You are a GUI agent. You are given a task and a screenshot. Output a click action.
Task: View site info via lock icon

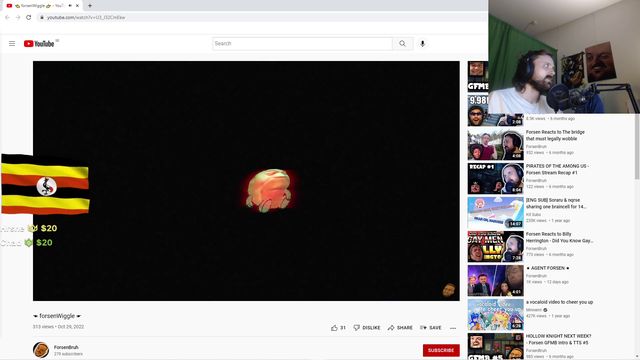42,18
